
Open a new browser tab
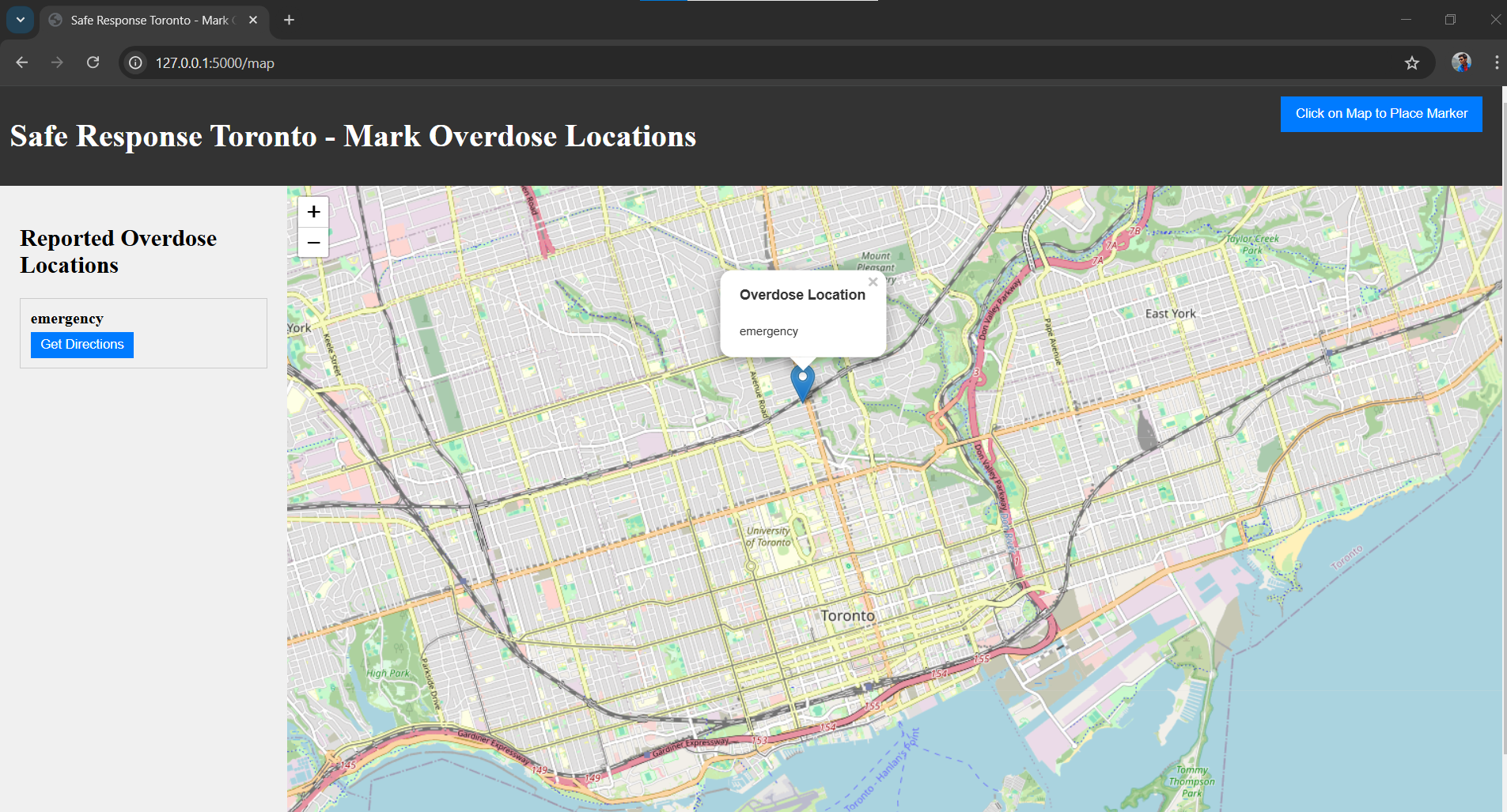(290, 20)
